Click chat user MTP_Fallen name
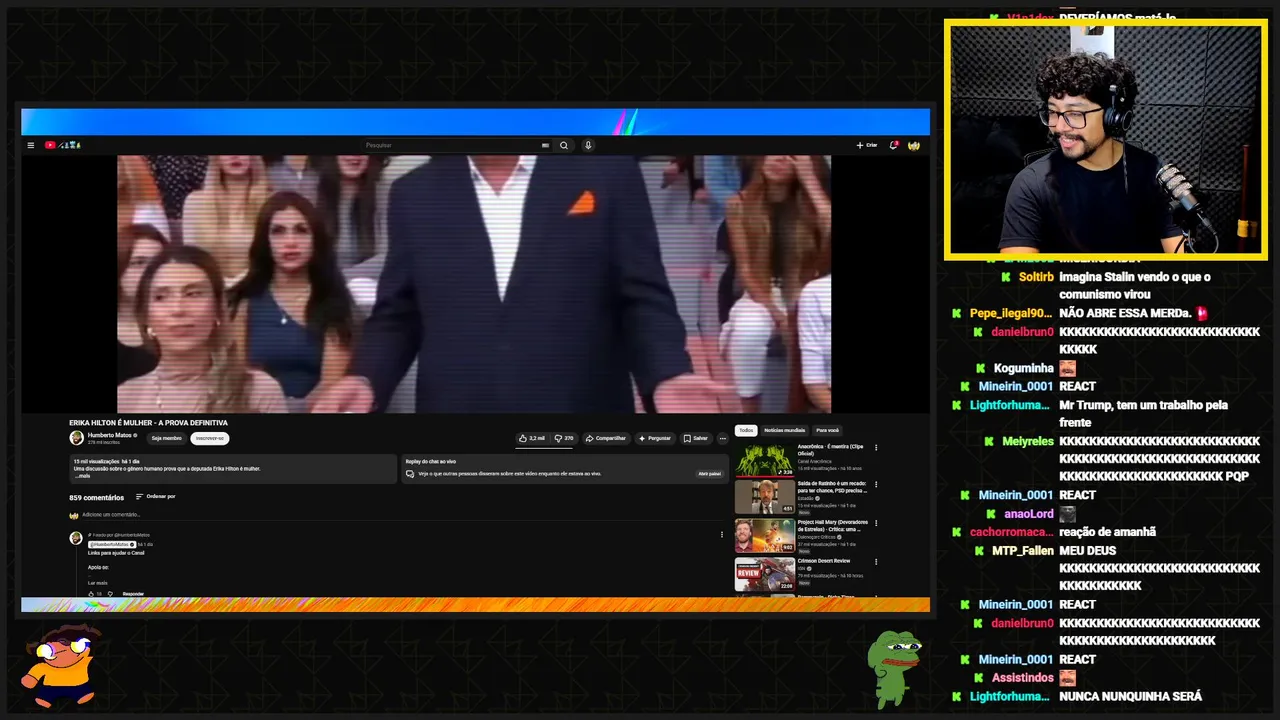Viewport: 1280px width, 720px height. (x=1023, y=551)
